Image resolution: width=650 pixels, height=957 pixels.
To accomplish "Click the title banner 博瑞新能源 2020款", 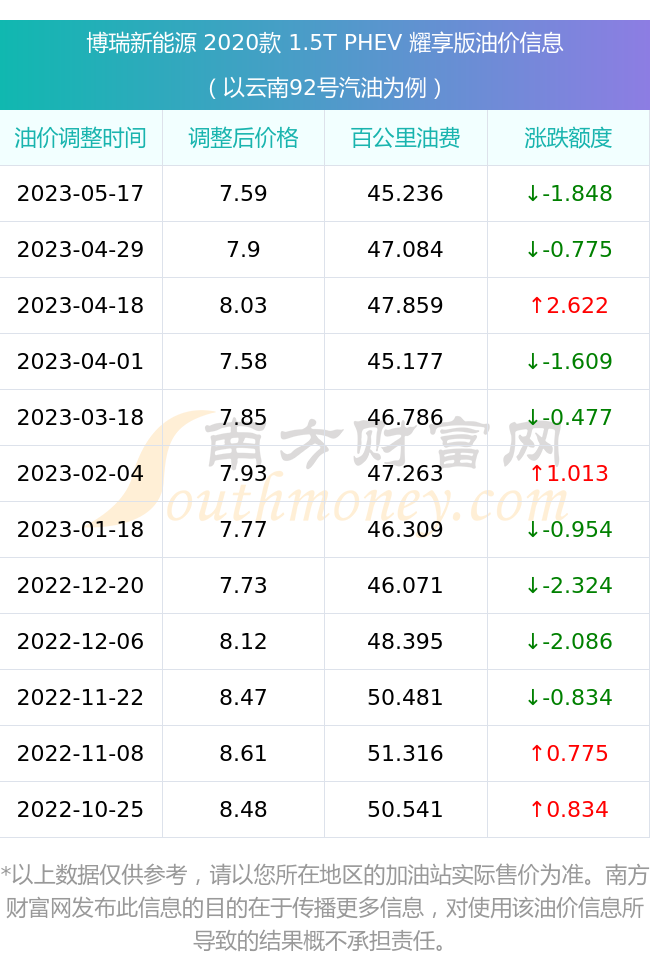I will (x=325, y=43).
